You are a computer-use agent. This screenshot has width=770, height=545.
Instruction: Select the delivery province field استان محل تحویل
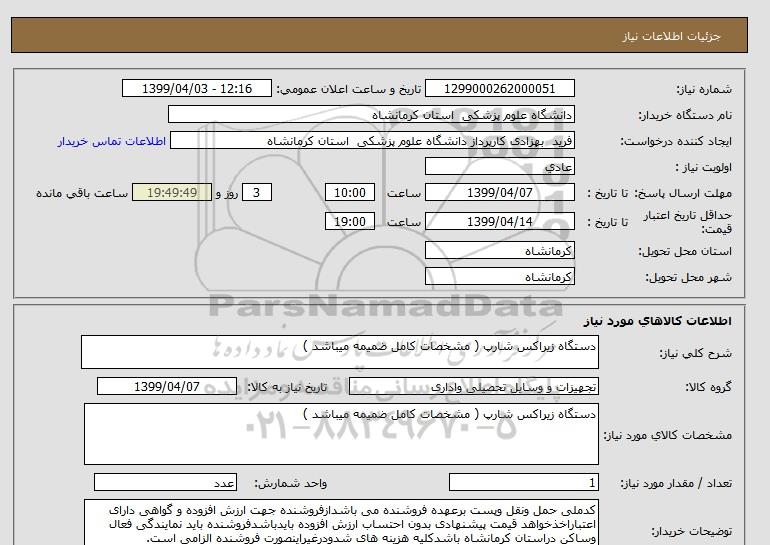tap(499, 250)
